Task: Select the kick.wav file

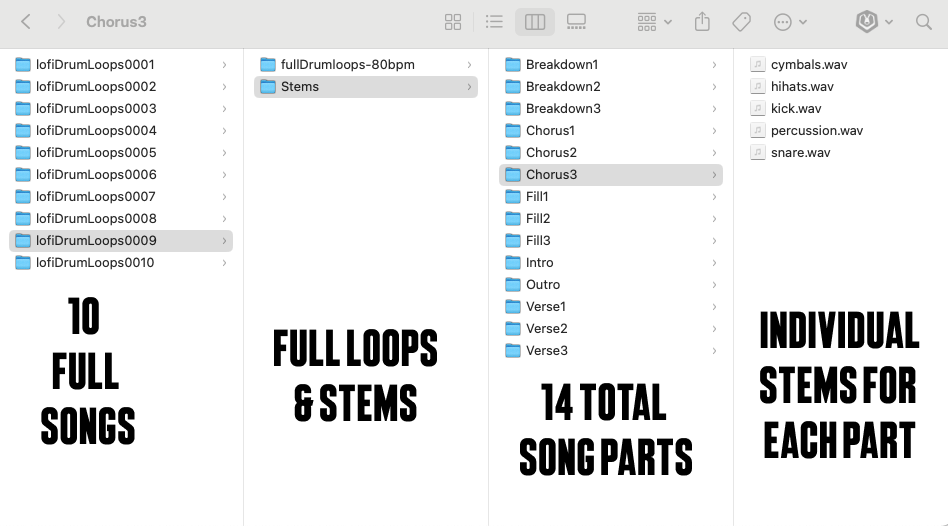Action: coord(796,109)
